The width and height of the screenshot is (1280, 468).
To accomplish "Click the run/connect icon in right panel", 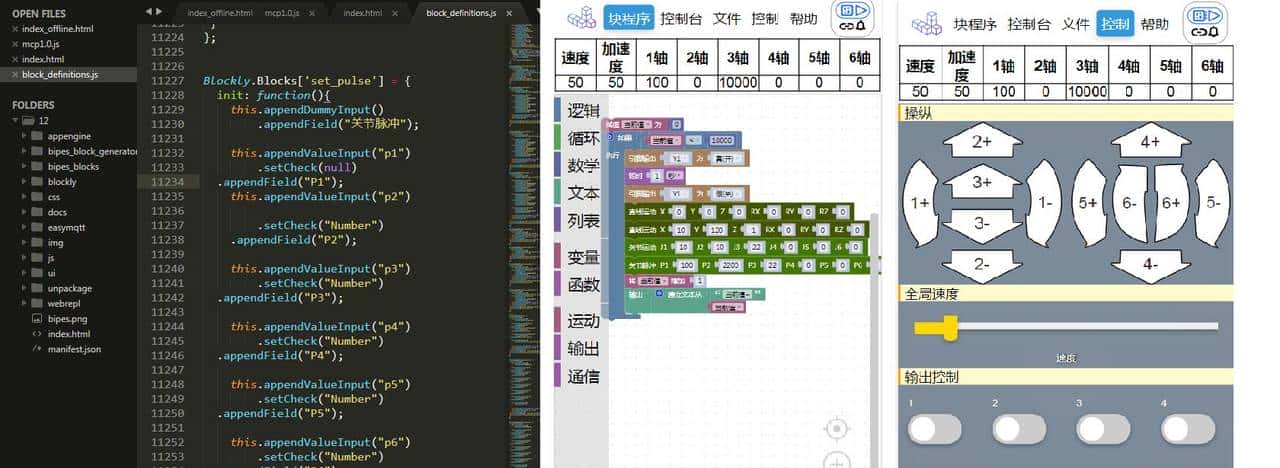I will tap(1205, 23).
